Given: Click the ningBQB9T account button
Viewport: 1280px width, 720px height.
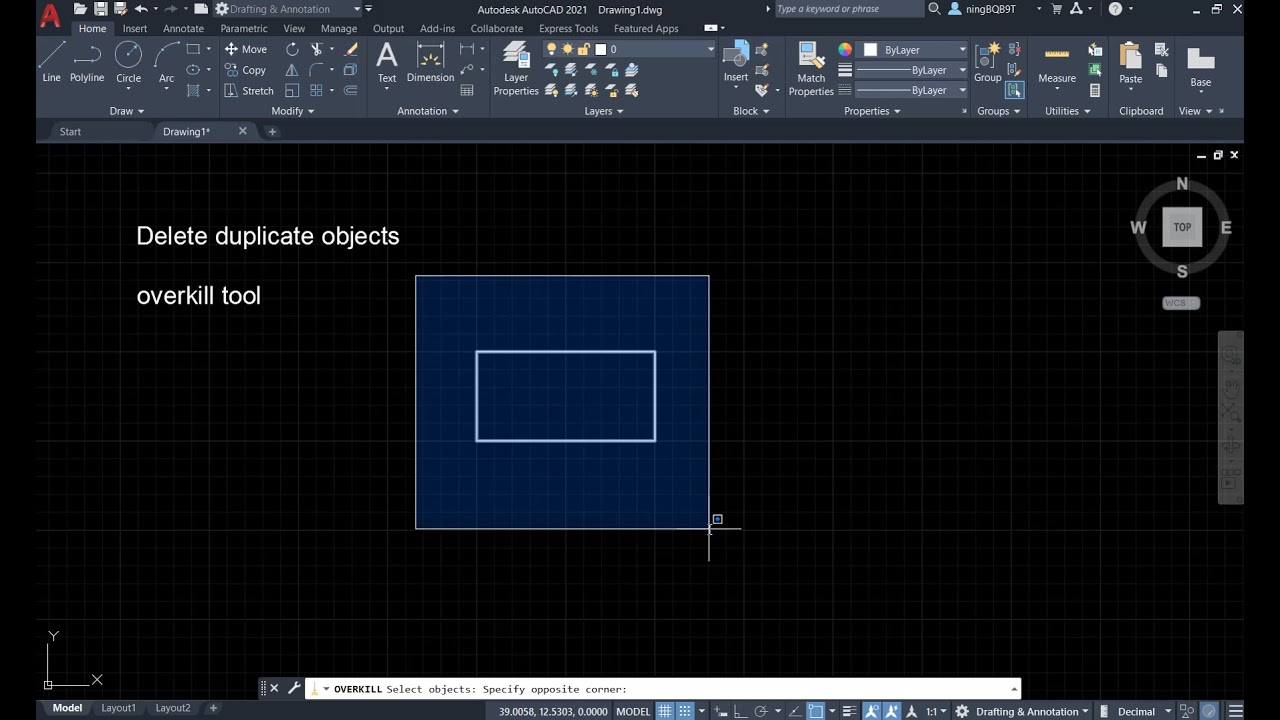Looking at the screenshot, I should point(990,9).
